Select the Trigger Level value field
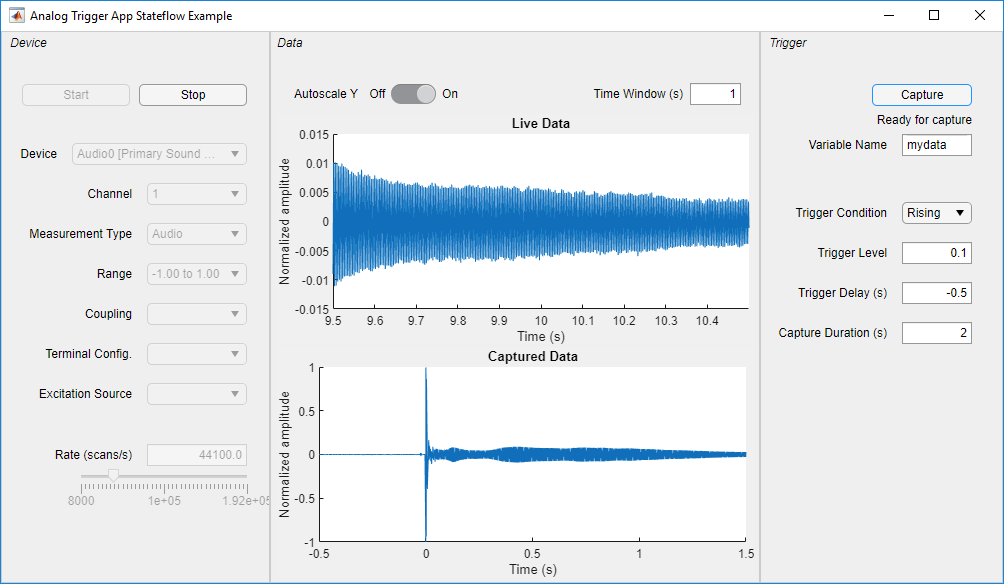This screenshot has height=584, width=1004. 936,252
